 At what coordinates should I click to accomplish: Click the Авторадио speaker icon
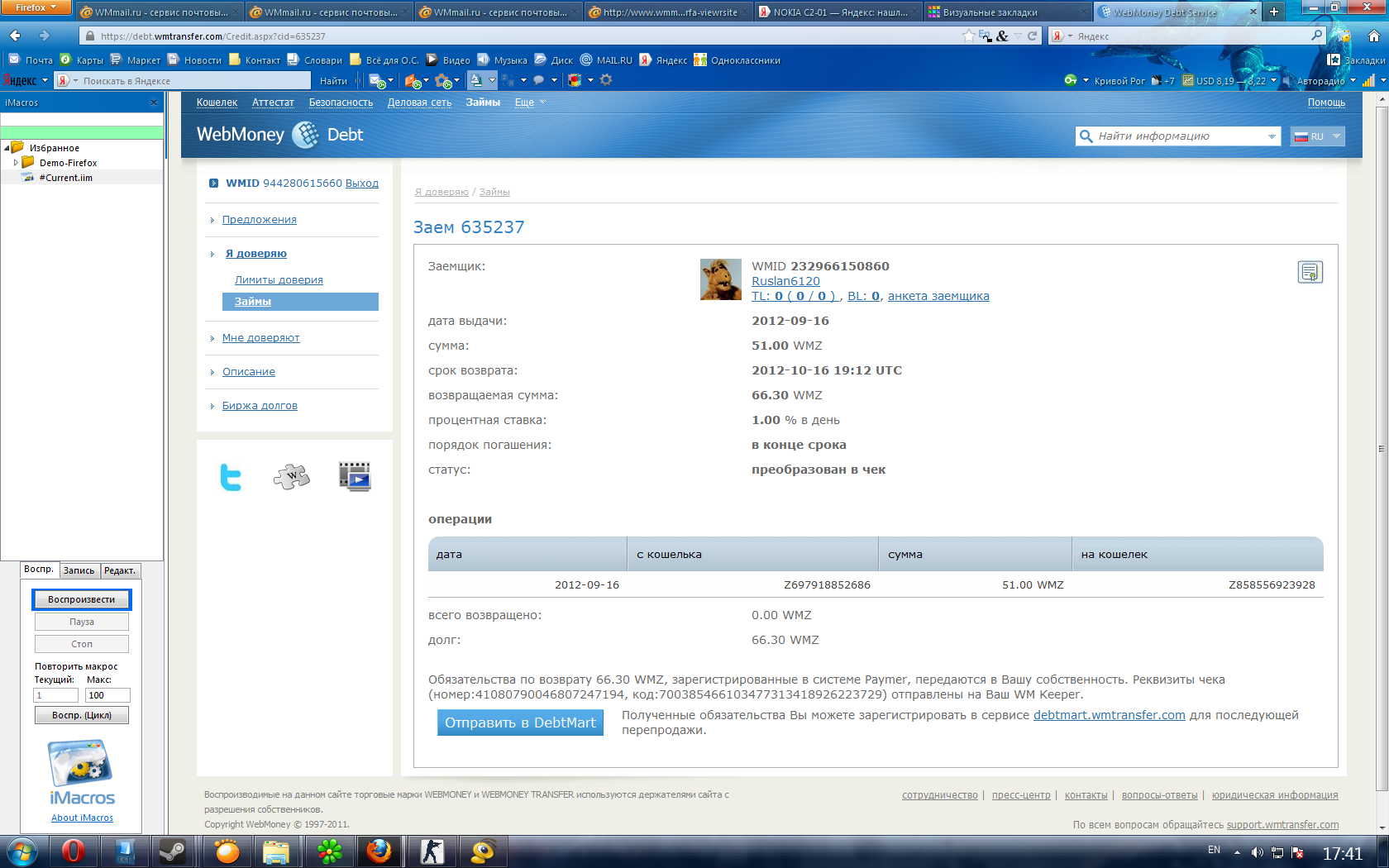(x=1287, y=81)
